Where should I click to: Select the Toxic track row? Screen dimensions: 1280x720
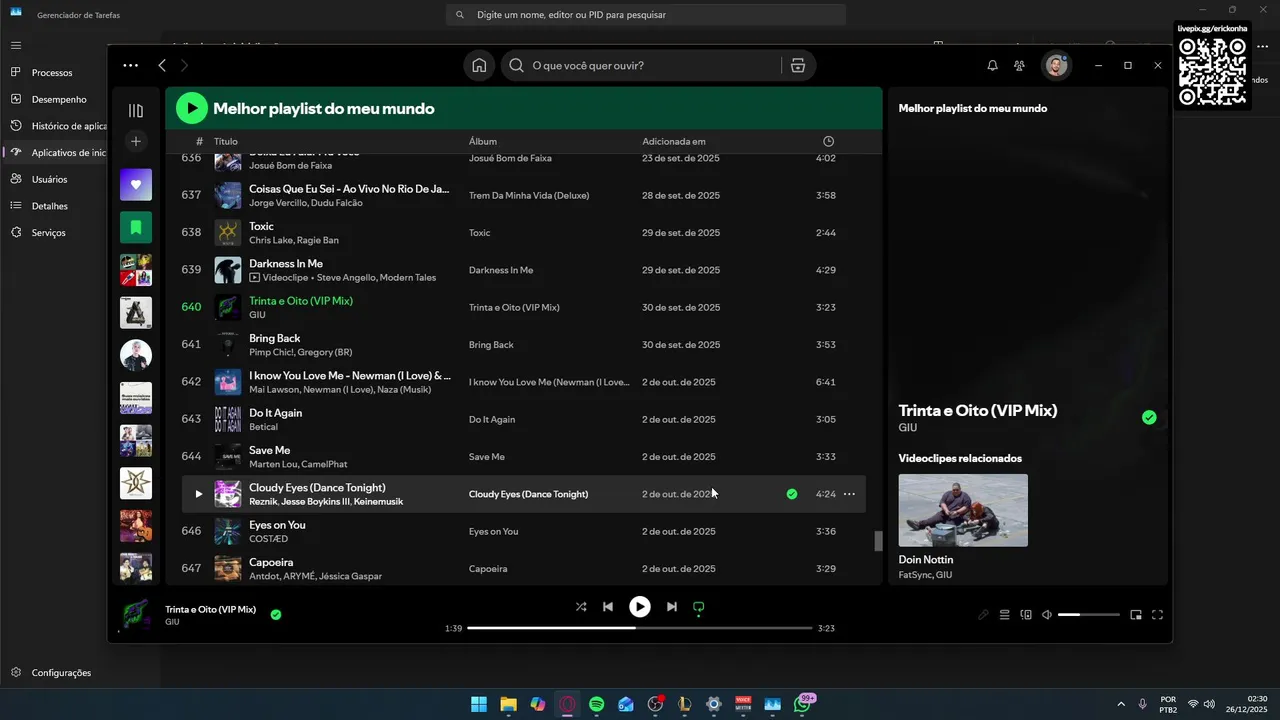tap(524, 233)
